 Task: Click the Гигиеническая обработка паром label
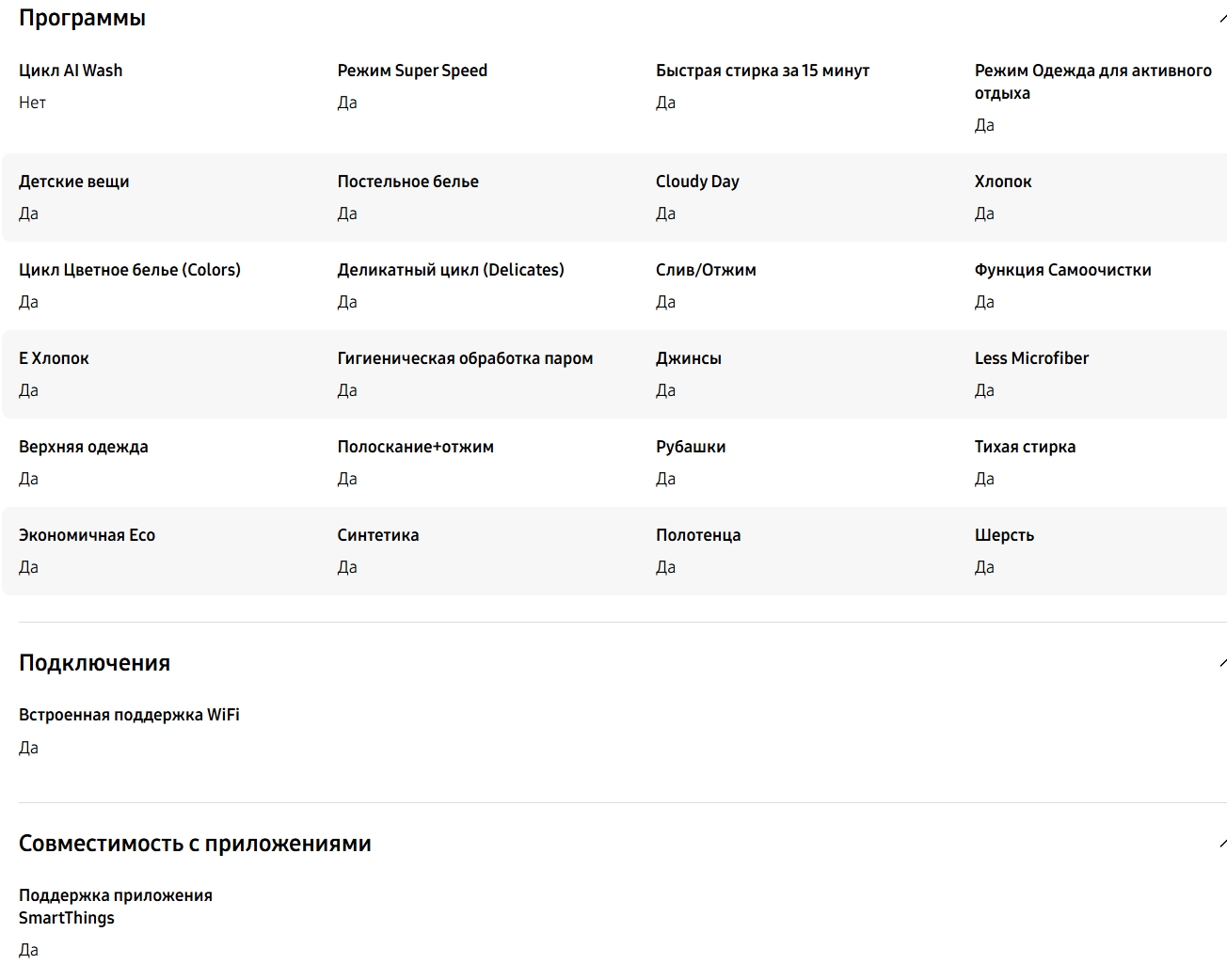point(465,358)
